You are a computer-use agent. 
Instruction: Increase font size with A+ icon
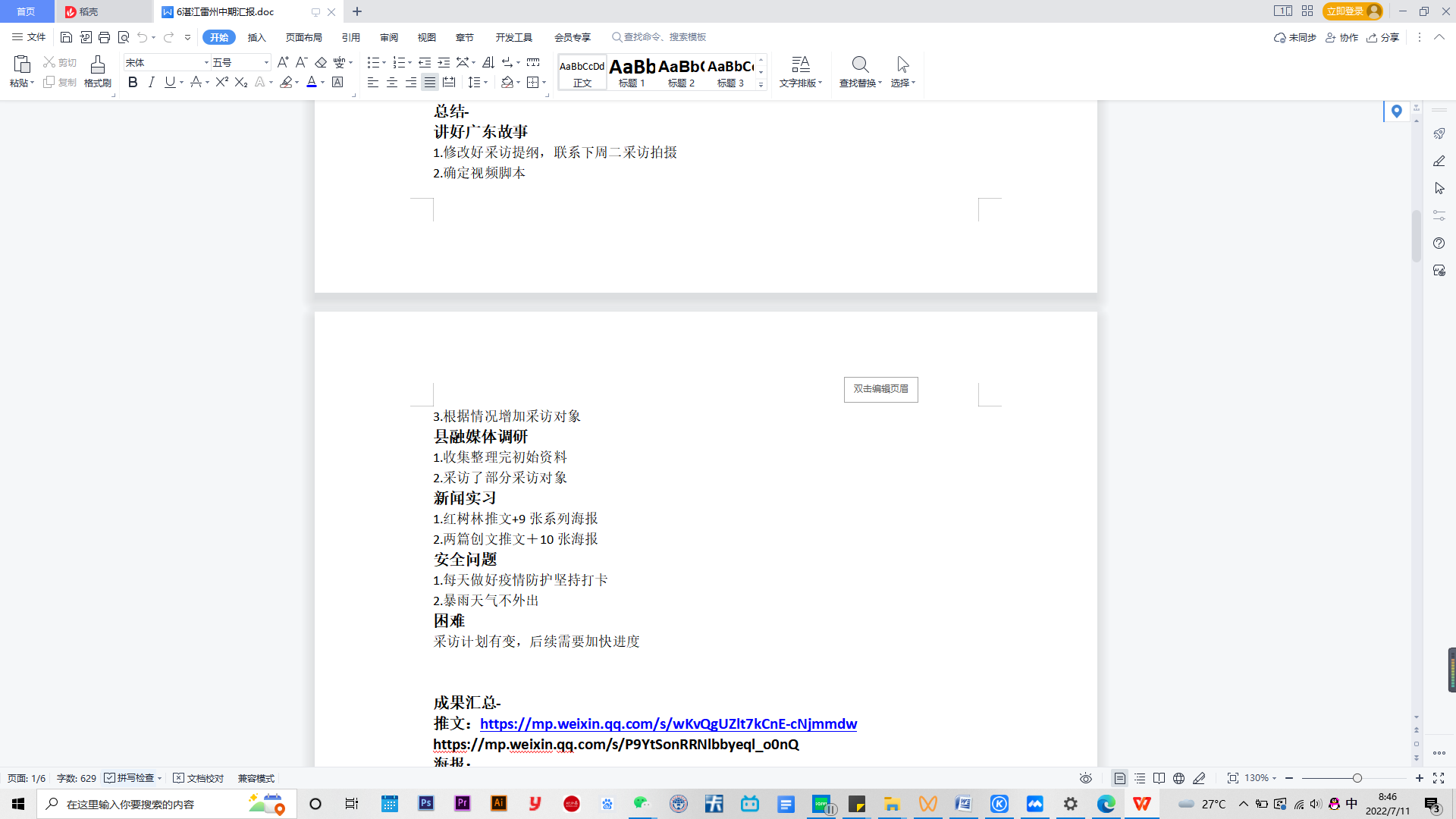(283, 62)
